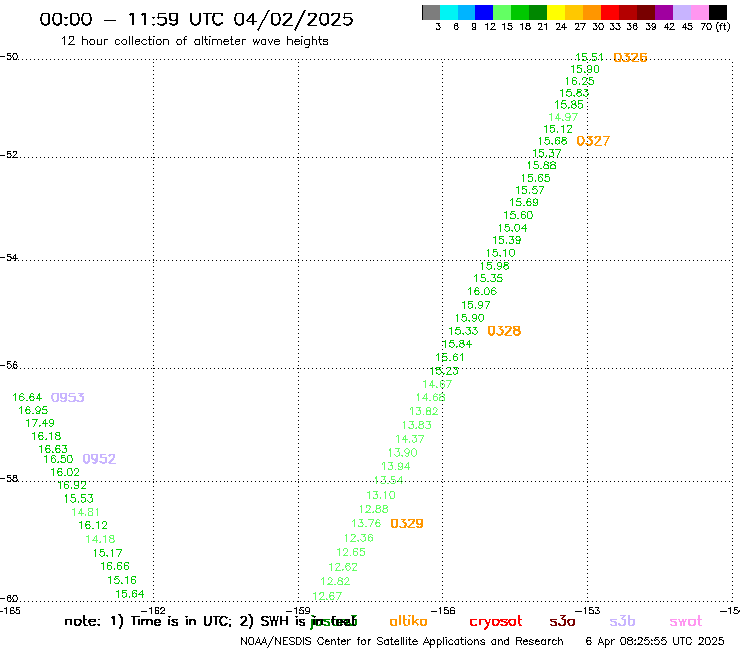This screenshot has width=740, height=650.
Task: Click the wave height value 15.04
Action: (x=513, y=228)
